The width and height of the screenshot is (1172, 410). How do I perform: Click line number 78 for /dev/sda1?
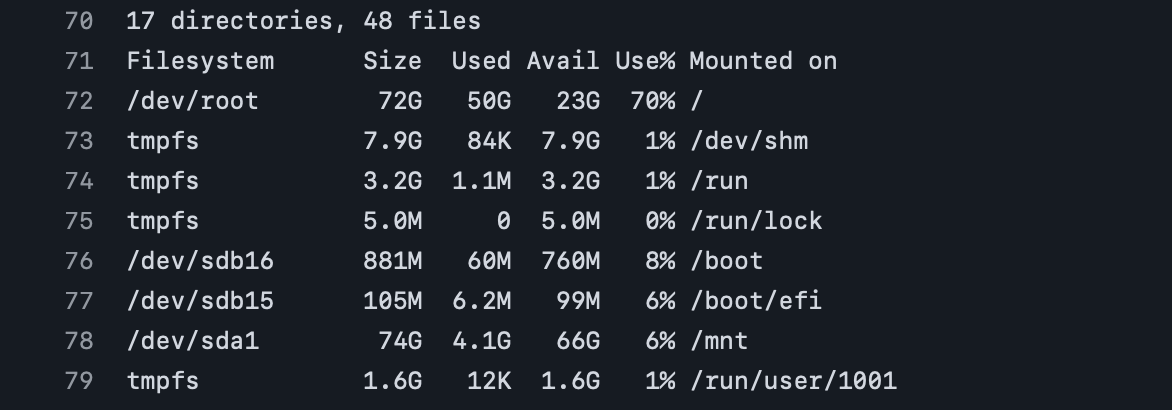coord(78,341)
